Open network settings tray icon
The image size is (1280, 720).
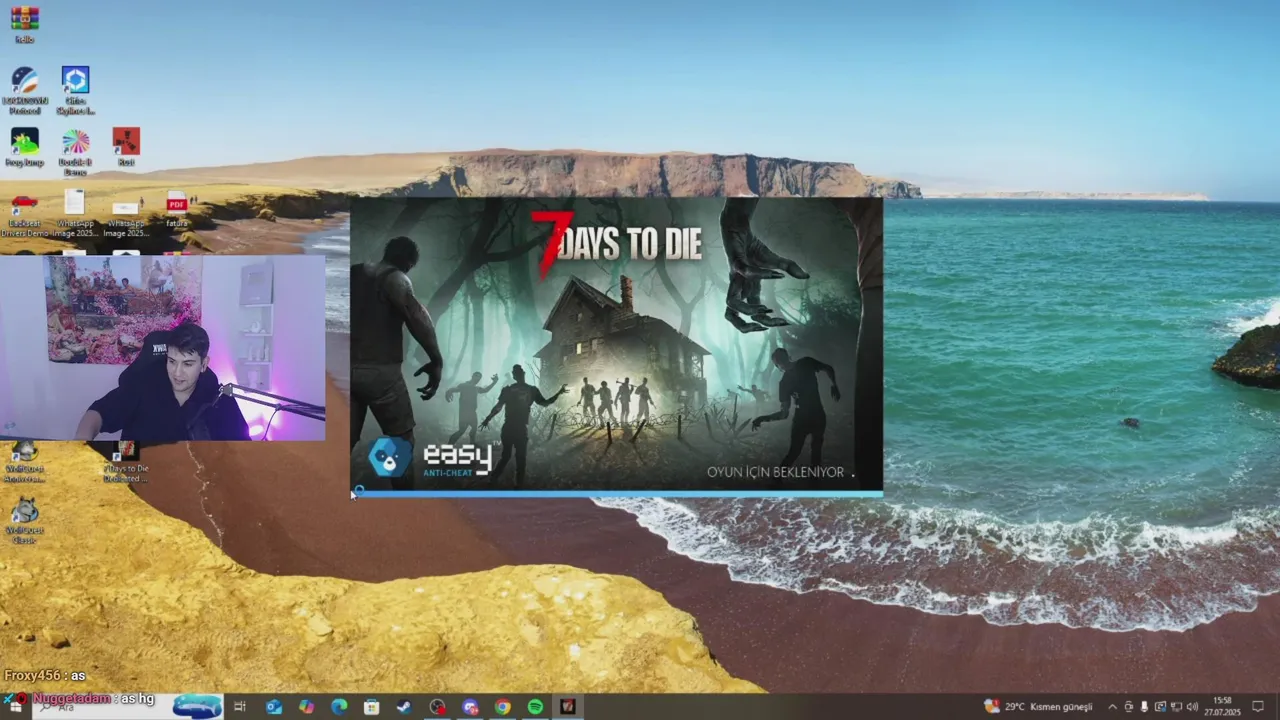tap(1175, 707)
